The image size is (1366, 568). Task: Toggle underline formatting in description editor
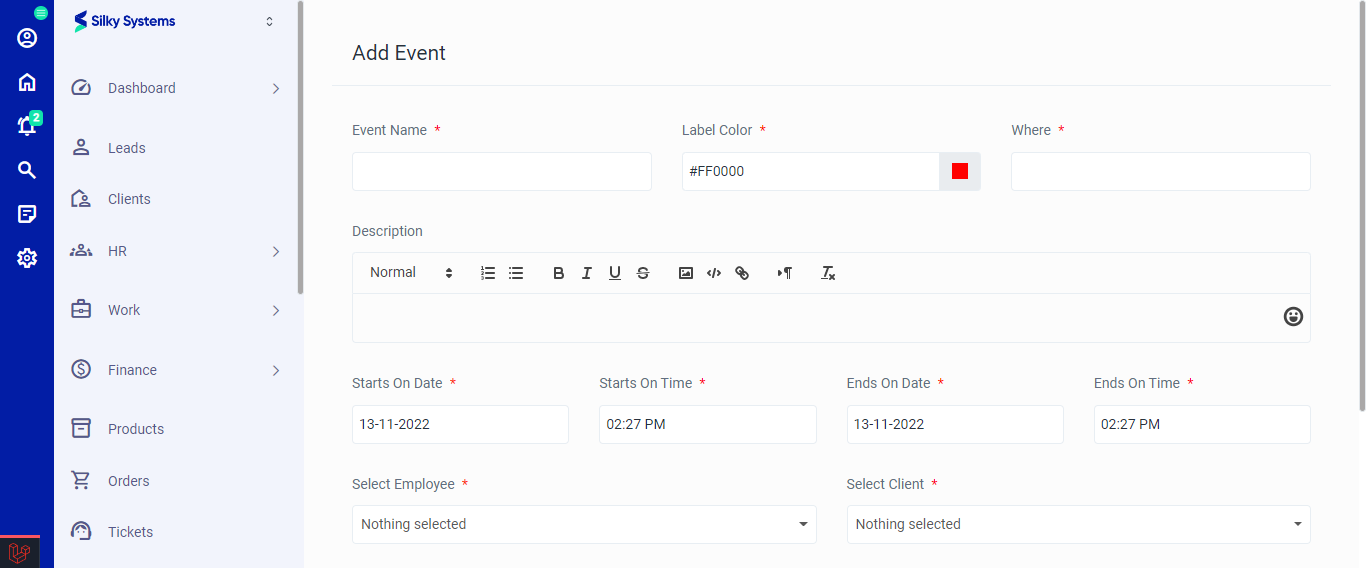coord(615,273)
